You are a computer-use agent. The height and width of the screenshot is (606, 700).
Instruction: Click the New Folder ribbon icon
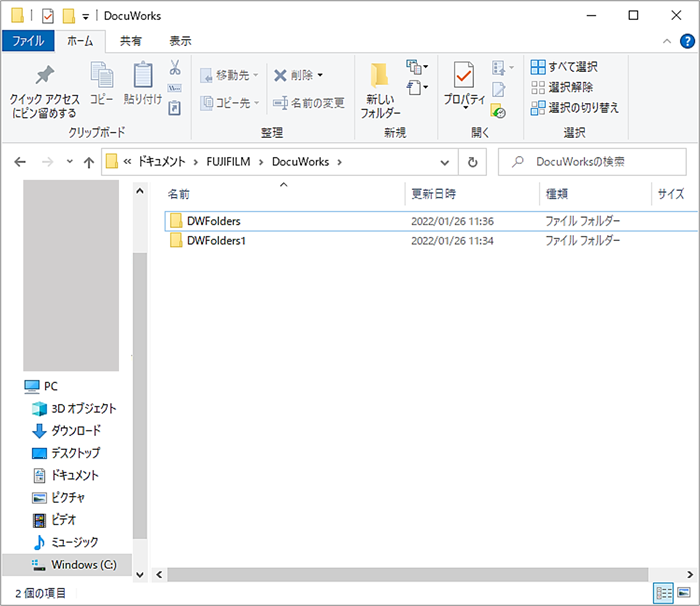(379, 75)
